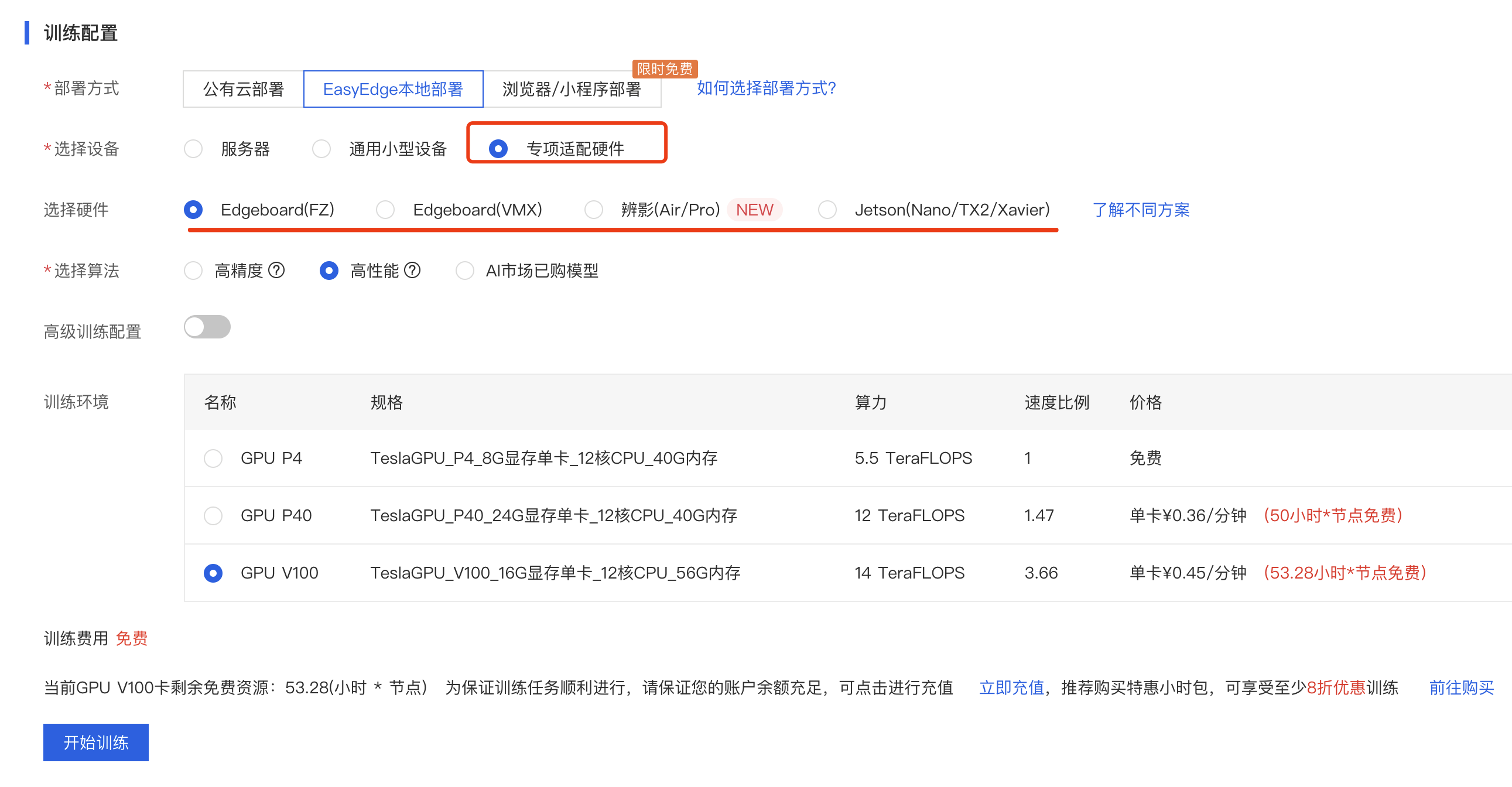
Task: Open 如何选择部署方式? link
Action: (x=765, y=88)
